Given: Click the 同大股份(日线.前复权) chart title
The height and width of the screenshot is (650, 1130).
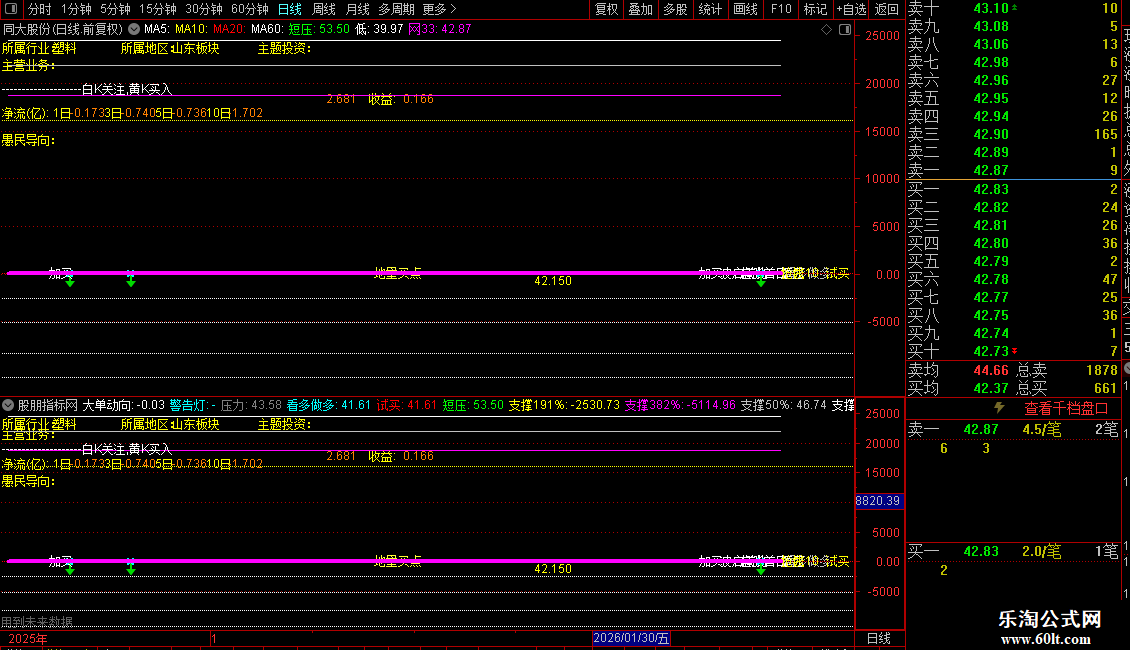Looking at the screenshot, I should pyautogui.click(x=63, y=30).
